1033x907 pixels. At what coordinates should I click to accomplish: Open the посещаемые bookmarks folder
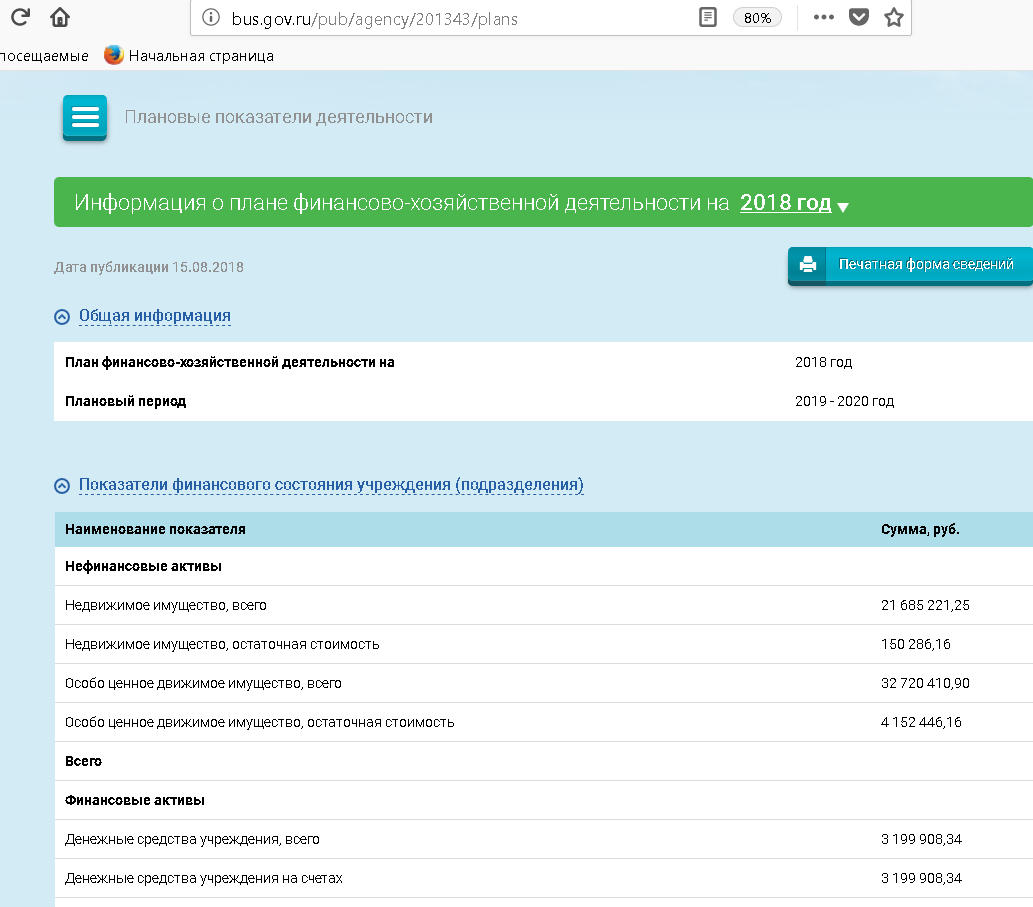click(x=44, y=56)
